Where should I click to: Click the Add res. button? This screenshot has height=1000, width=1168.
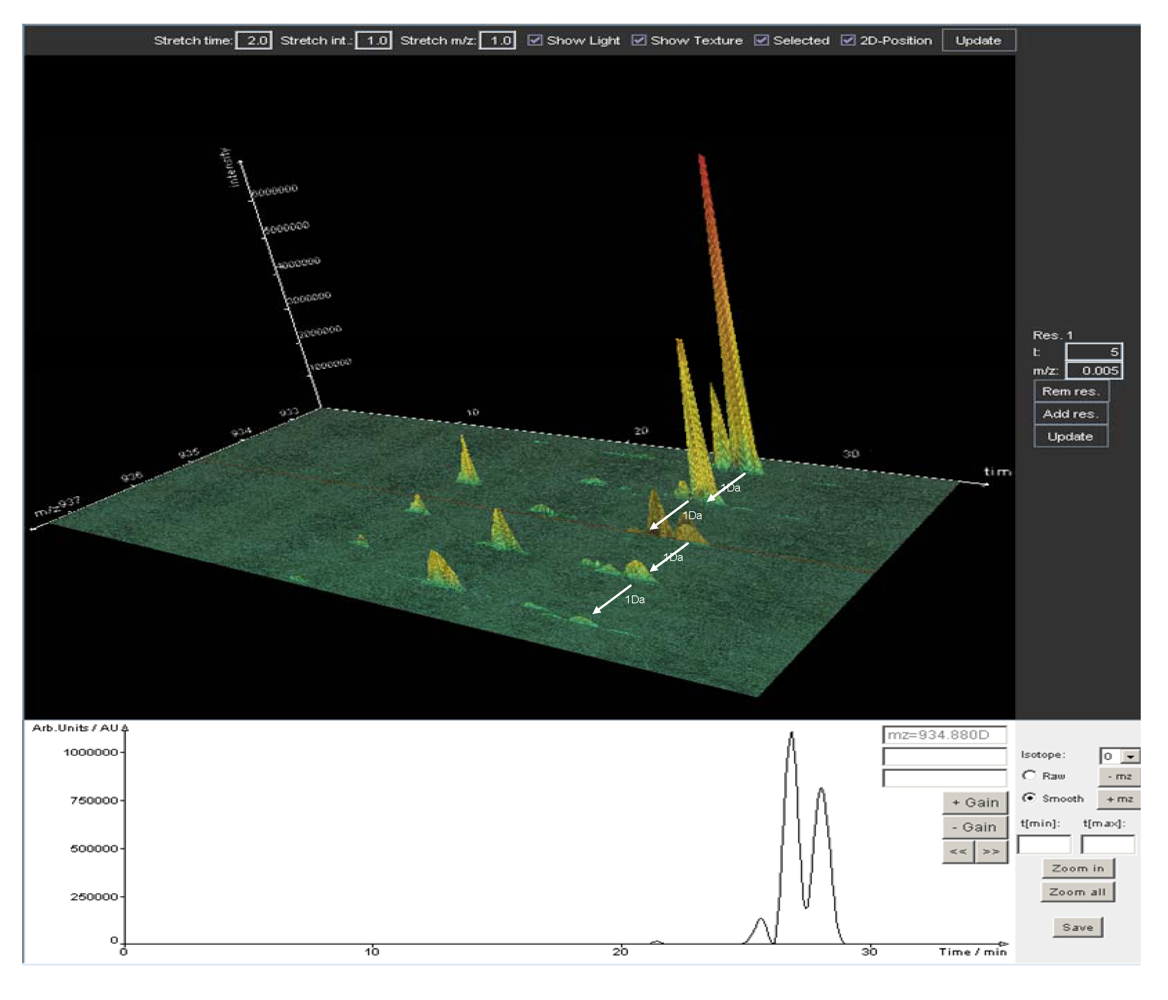coord(1070,414)
